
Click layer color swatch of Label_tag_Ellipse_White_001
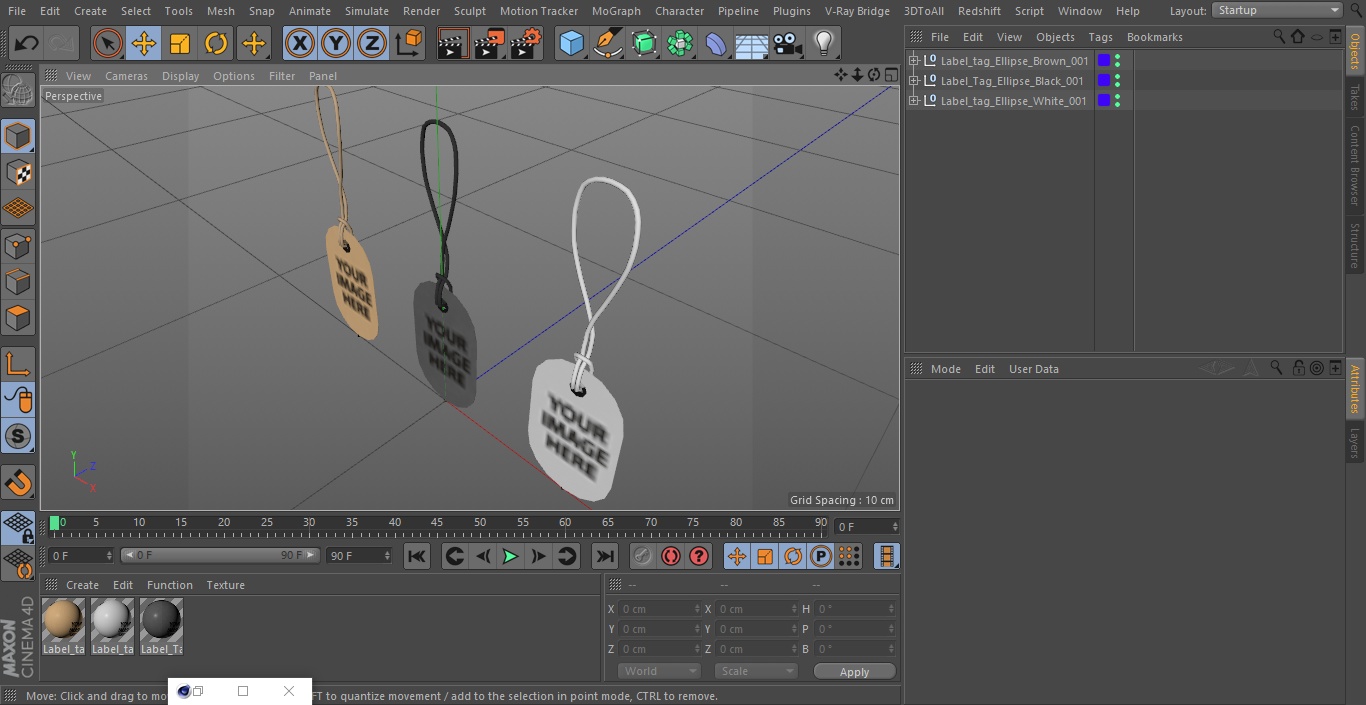pos(1104,101)
